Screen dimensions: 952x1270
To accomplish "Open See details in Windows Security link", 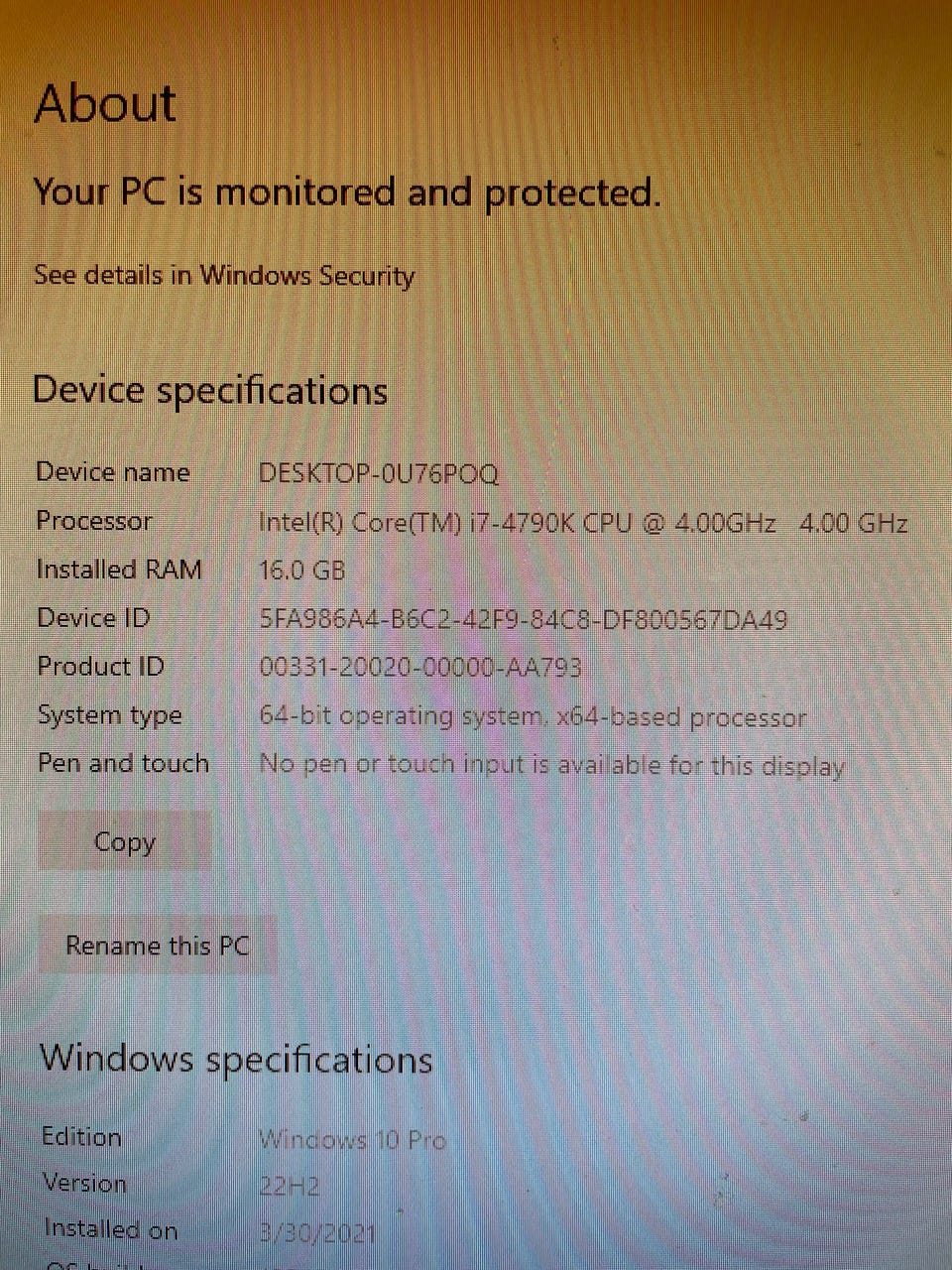I will (x=224, y=275).
